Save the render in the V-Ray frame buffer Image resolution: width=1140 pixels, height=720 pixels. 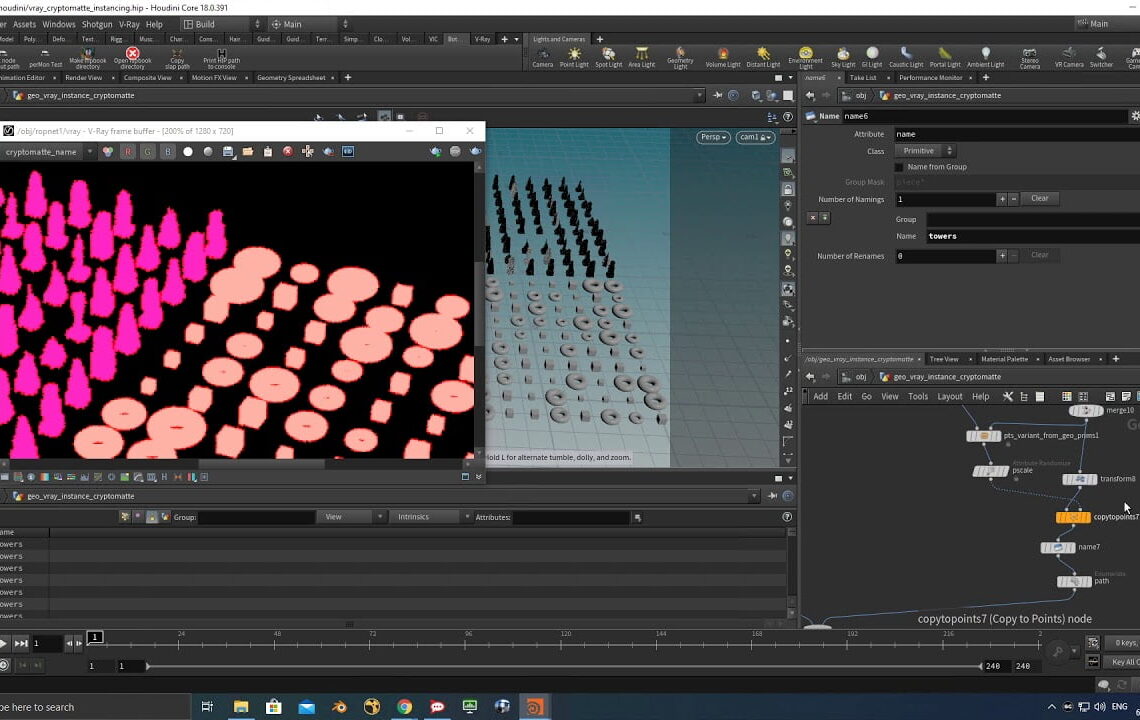(x=228, y=151)
